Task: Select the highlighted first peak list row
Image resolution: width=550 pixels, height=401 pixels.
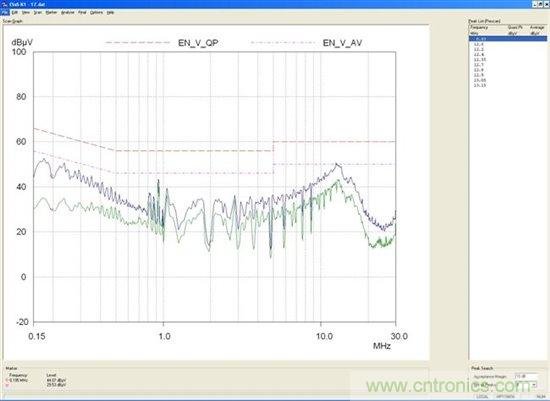Action: point(508,39)
